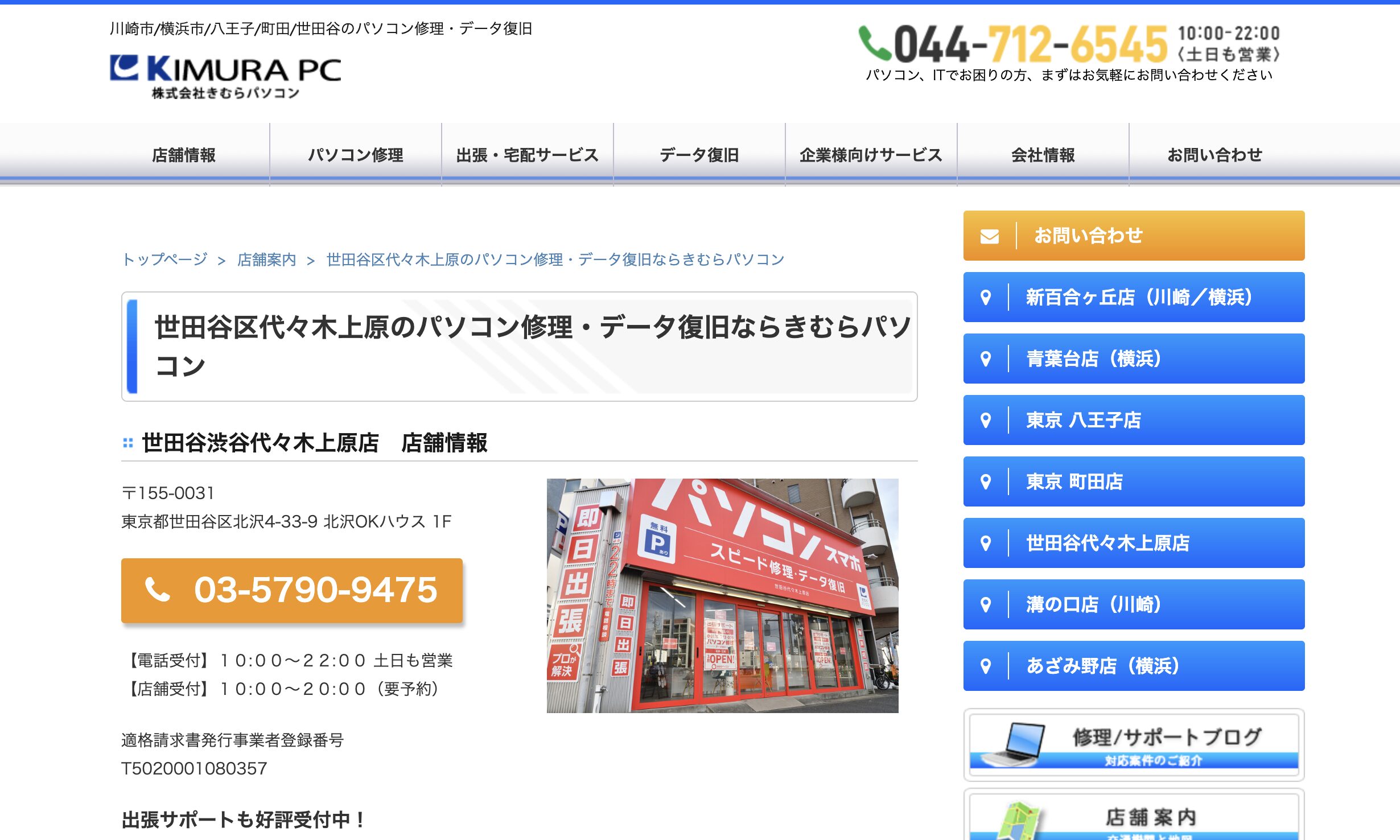Click the トップページ breadcrumb link

[x=165, y=260]
